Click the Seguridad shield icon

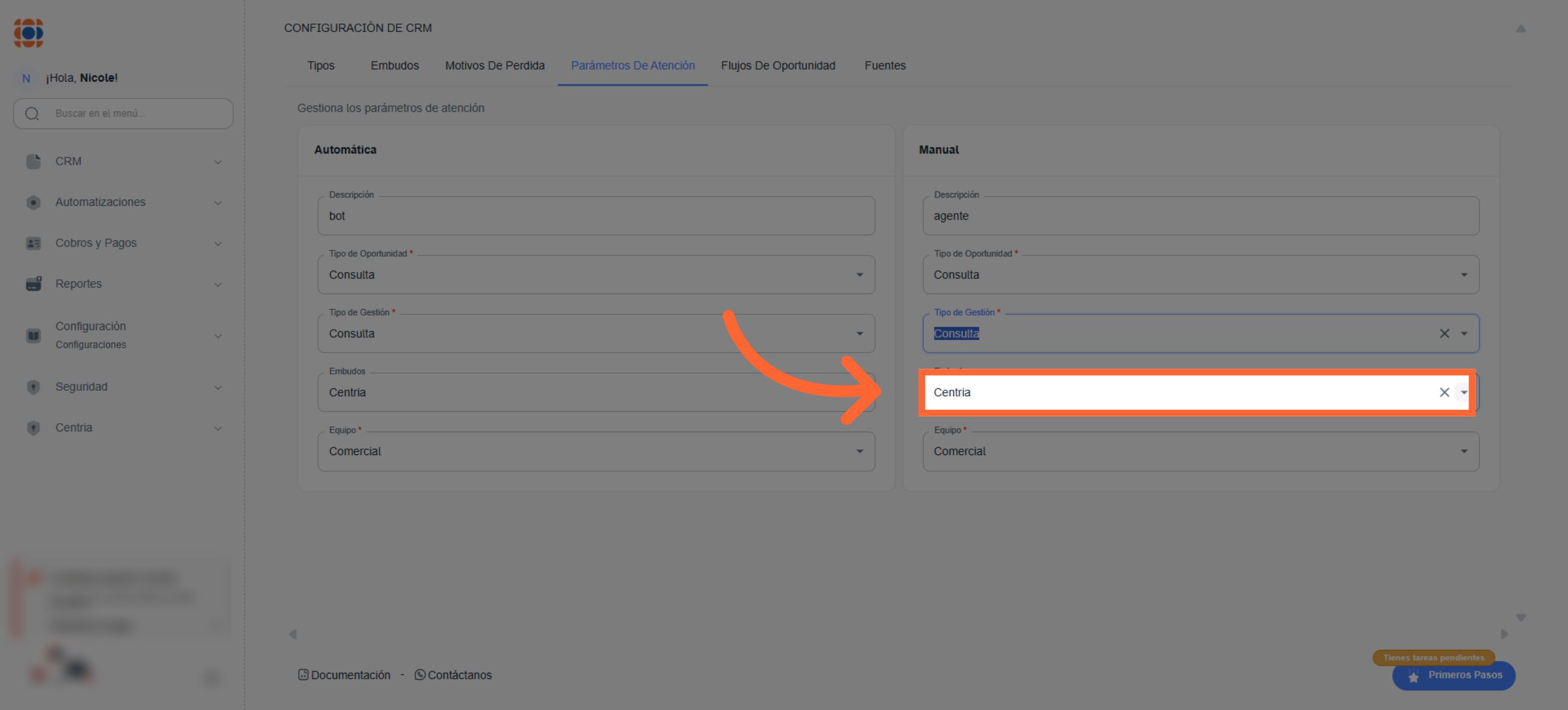click(33, 387)
